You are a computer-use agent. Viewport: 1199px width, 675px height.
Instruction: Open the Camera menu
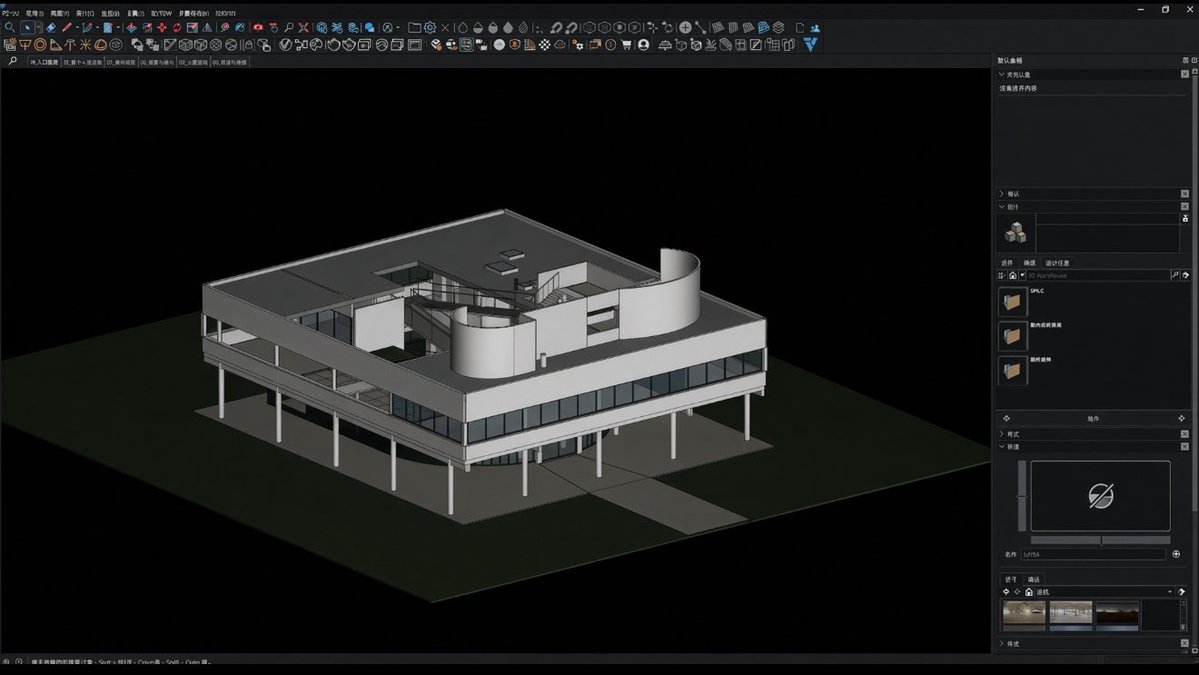85,13
